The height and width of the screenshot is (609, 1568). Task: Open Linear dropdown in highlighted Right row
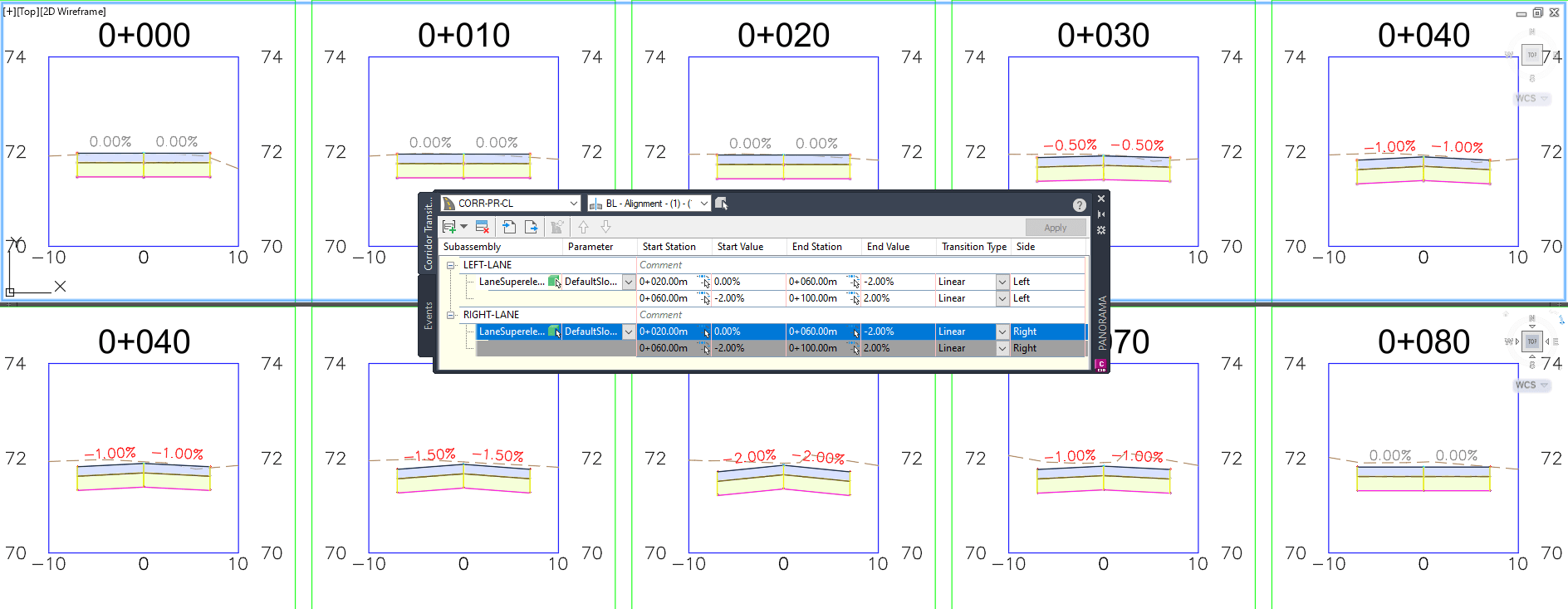coord(1002,332)
